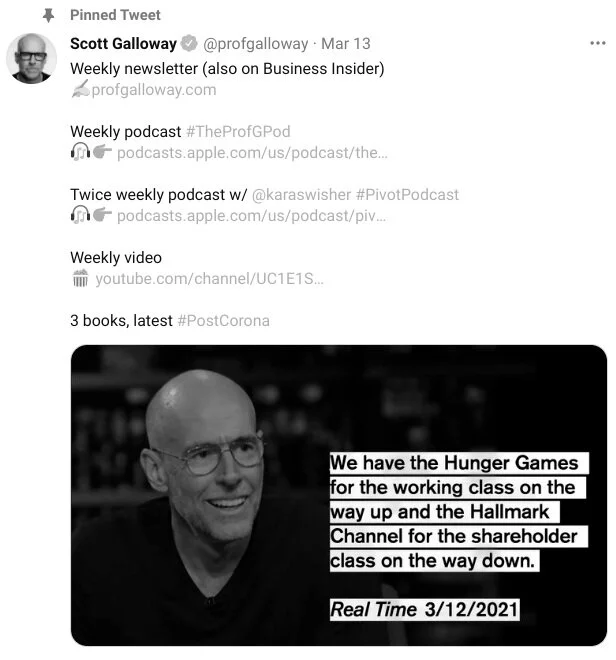The image size is (616, 660).
Task: Click headphones emoji beside Prof G podcast link
Action: (x=80, y=152)
